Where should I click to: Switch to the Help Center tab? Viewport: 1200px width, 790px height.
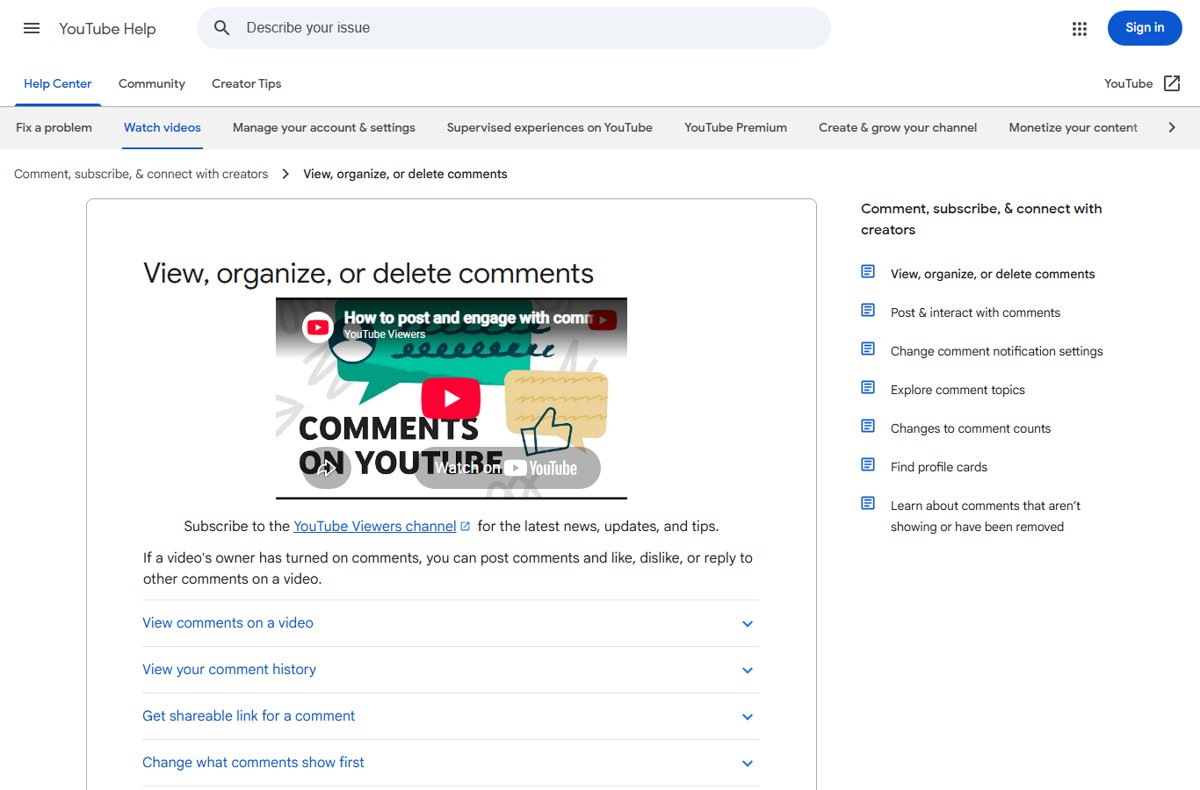[x=57, y=84]
